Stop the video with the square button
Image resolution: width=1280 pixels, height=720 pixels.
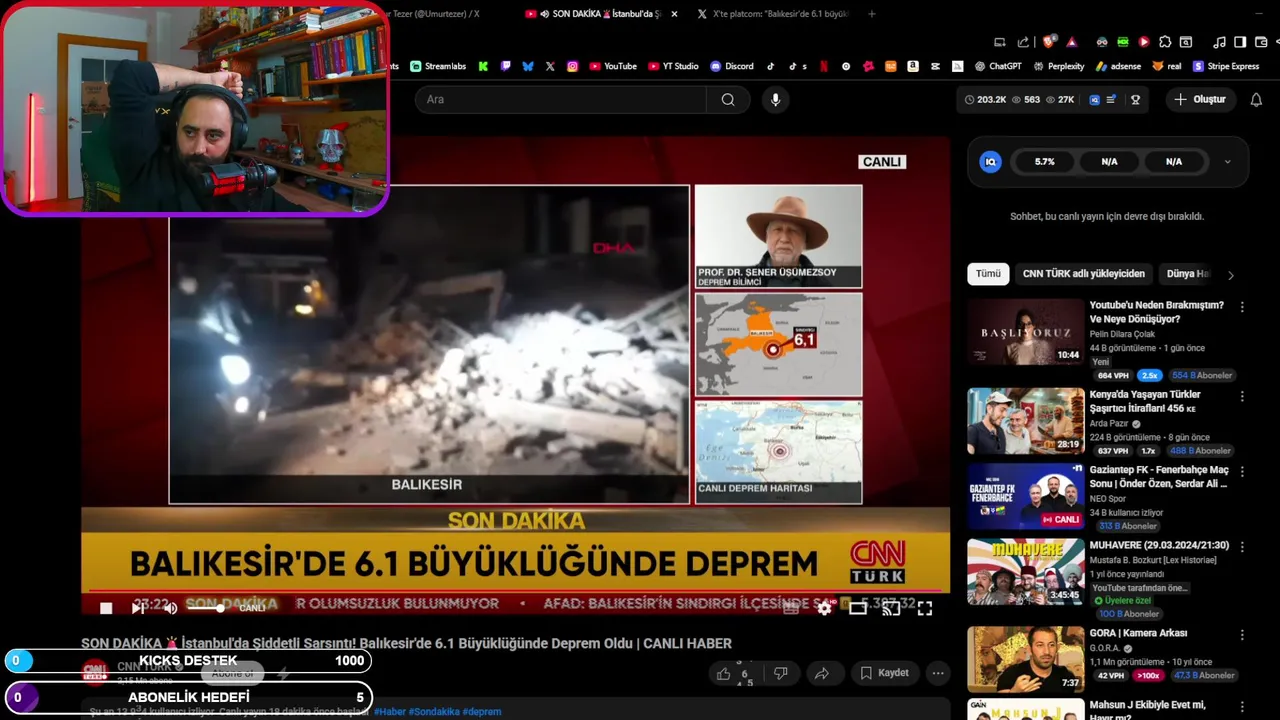106,608
